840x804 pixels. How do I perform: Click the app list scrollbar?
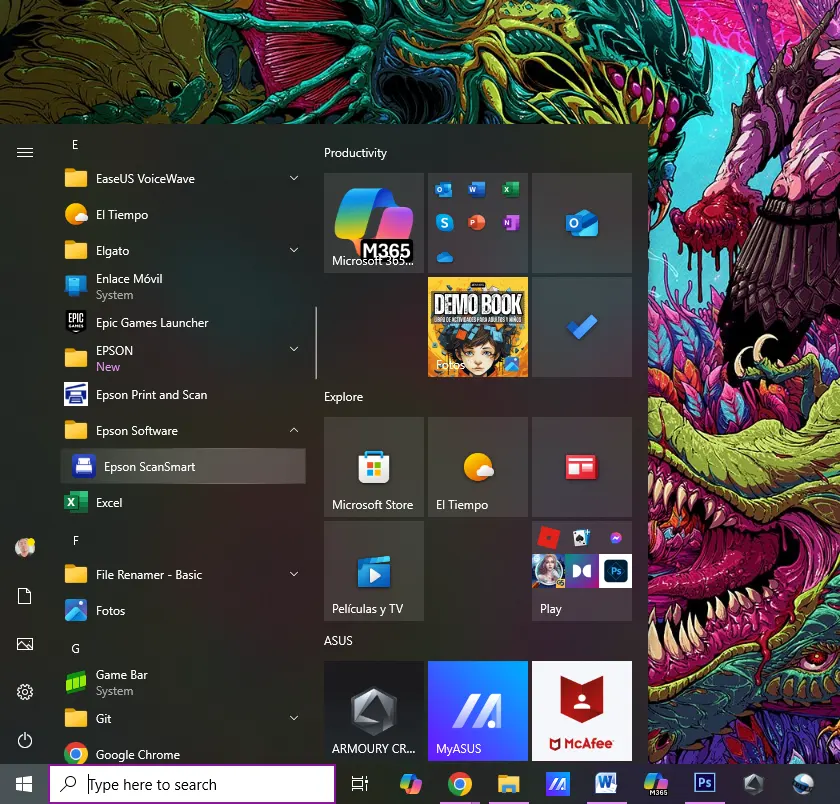316,343
